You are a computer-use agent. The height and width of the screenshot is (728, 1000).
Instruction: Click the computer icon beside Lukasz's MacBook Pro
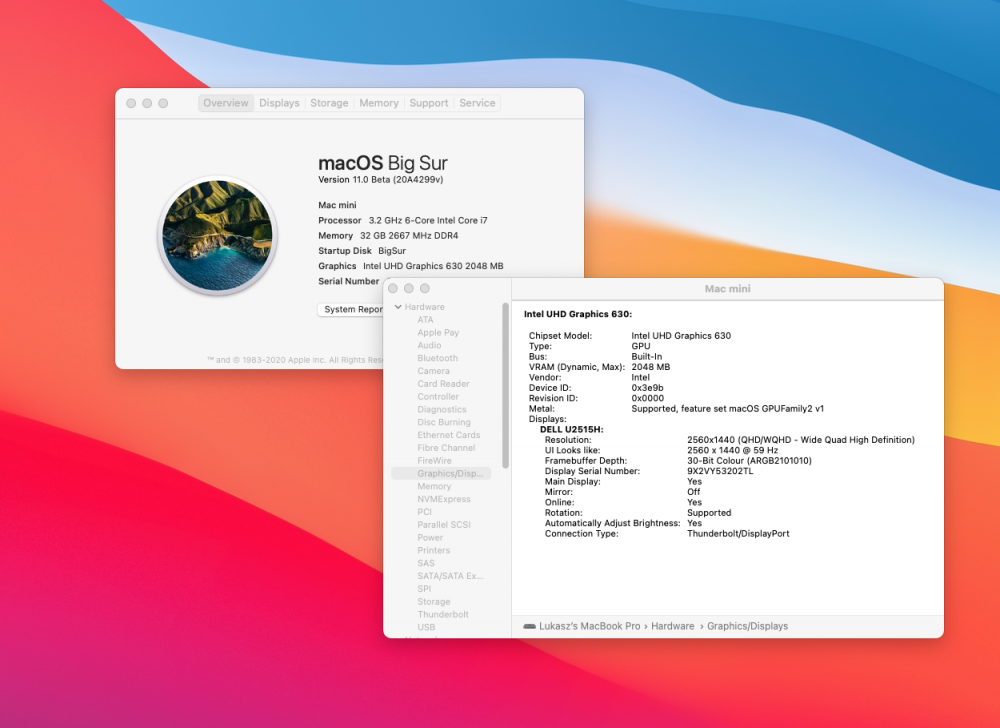tap(529, 626)
